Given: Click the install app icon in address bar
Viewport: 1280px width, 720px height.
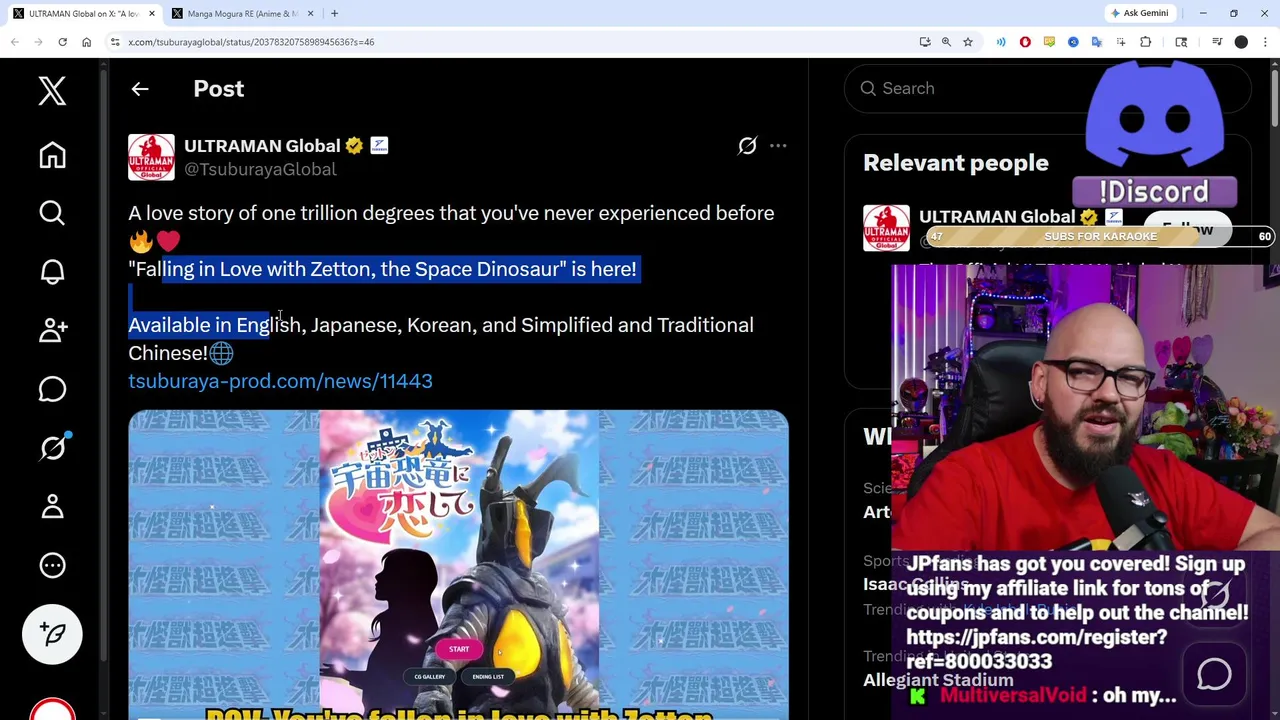Looking at the screenshot, I should click(925, 42).
